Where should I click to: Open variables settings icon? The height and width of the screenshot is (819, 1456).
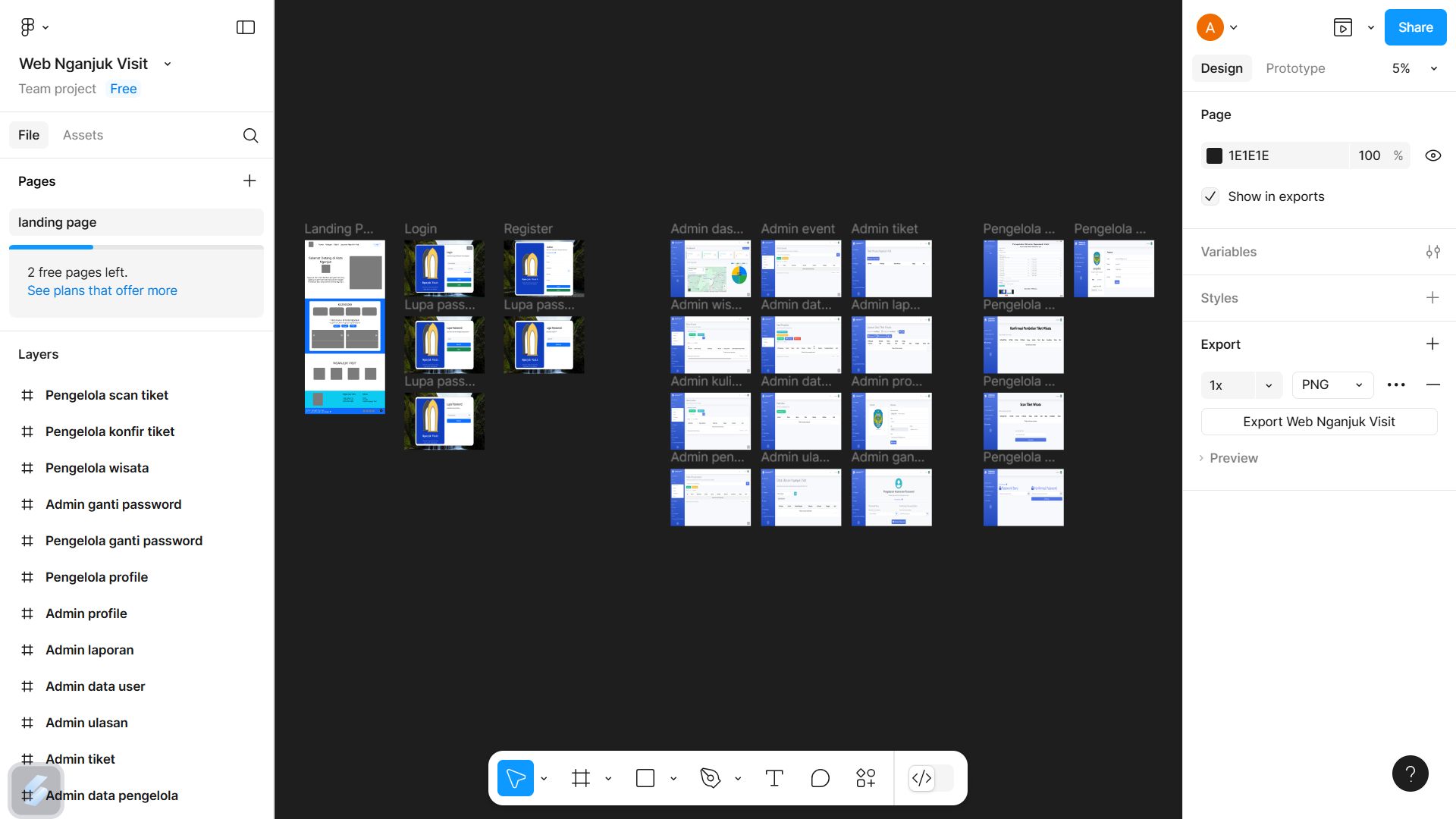point(1432,252)
